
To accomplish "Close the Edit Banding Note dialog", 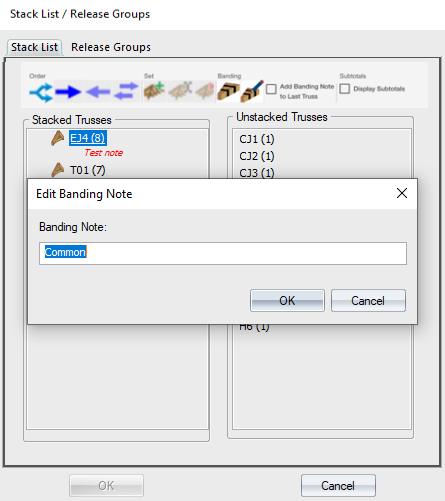I will click(x=402, y=193).
